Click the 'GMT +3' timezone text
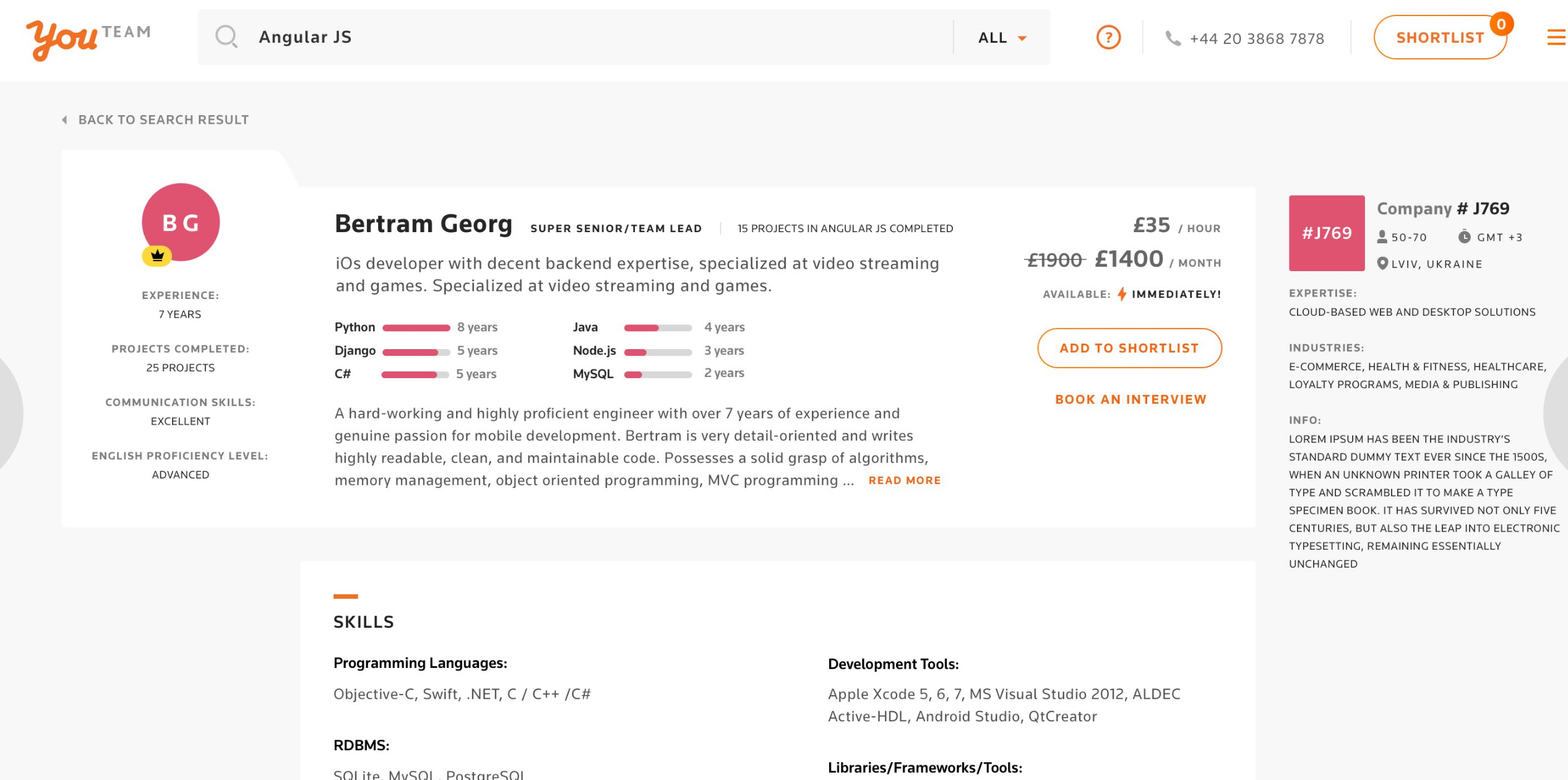Screen dimensions: 1568x780 [1500, 237]
